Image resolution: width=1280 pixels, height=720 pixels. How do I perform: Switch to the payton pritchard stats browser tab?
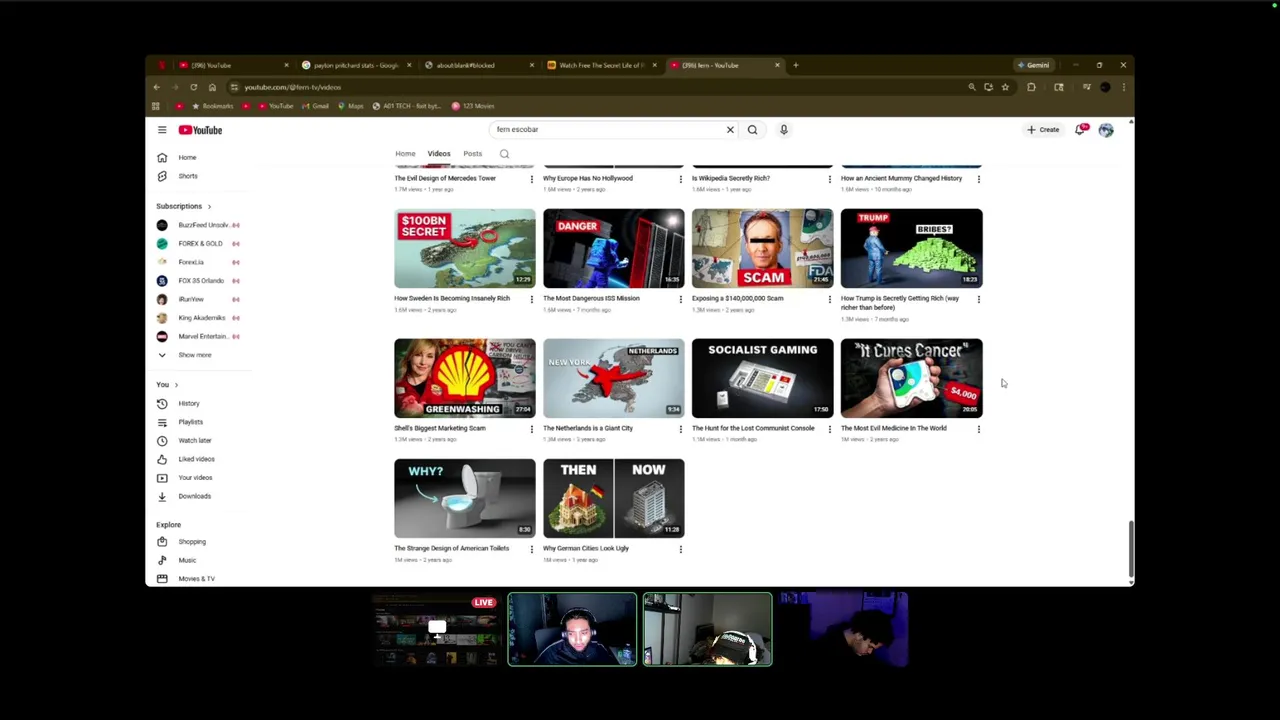(x=355, y=65)
